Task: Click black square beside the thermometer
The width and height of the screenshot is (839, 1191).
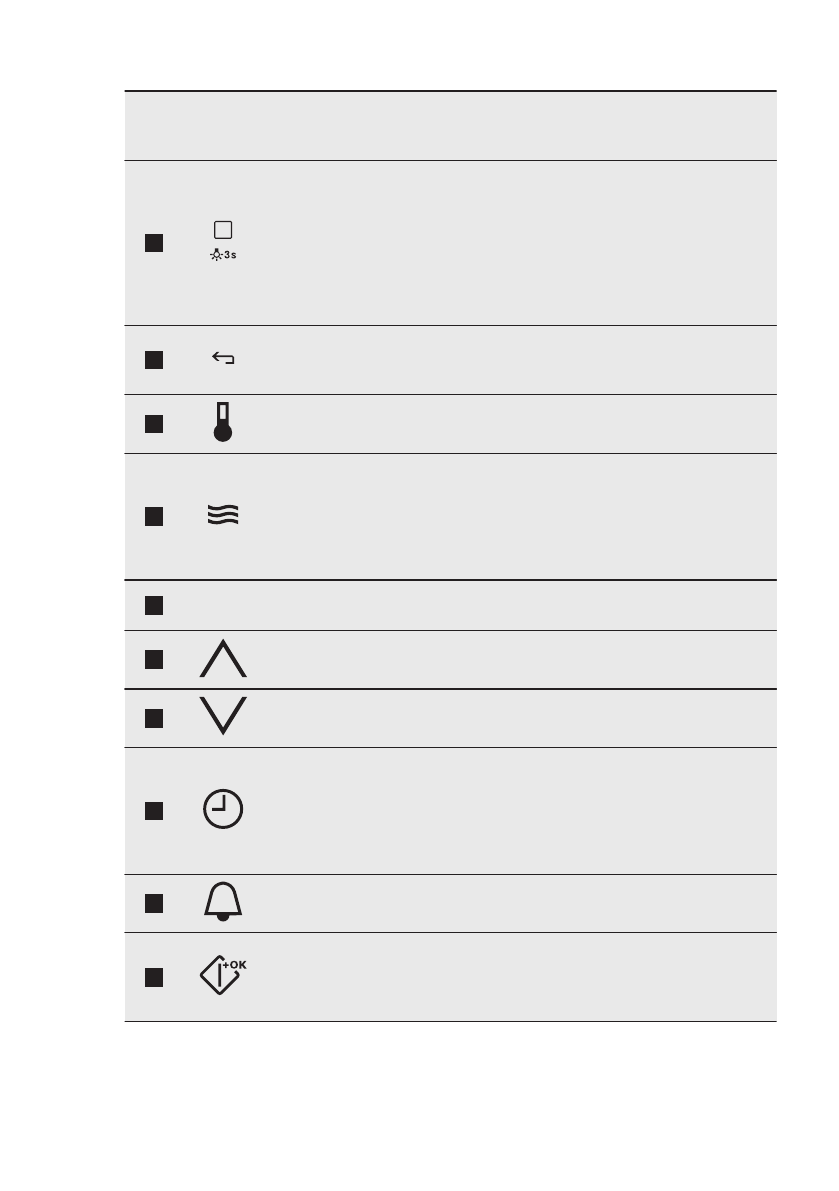Action: coord(153,424)
